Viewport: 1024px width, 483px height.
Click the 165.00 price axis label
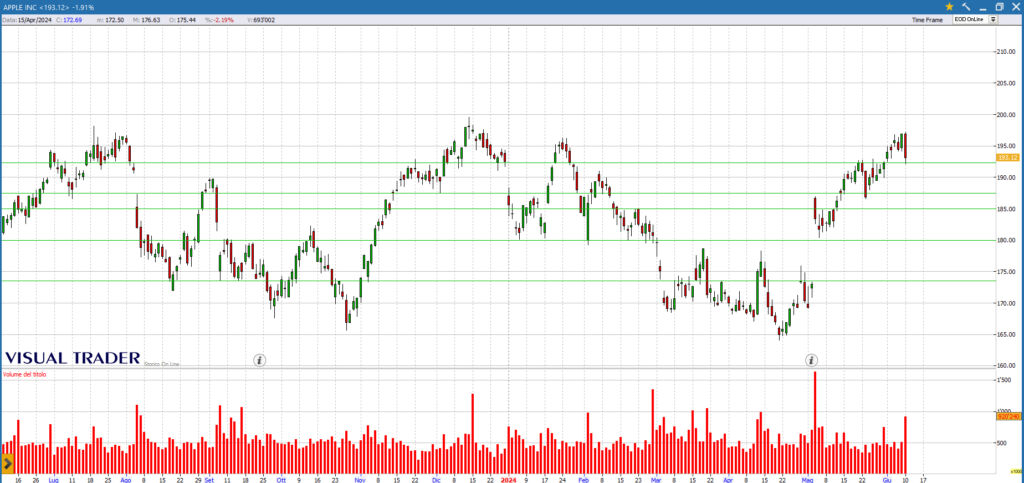(1005, 335)
